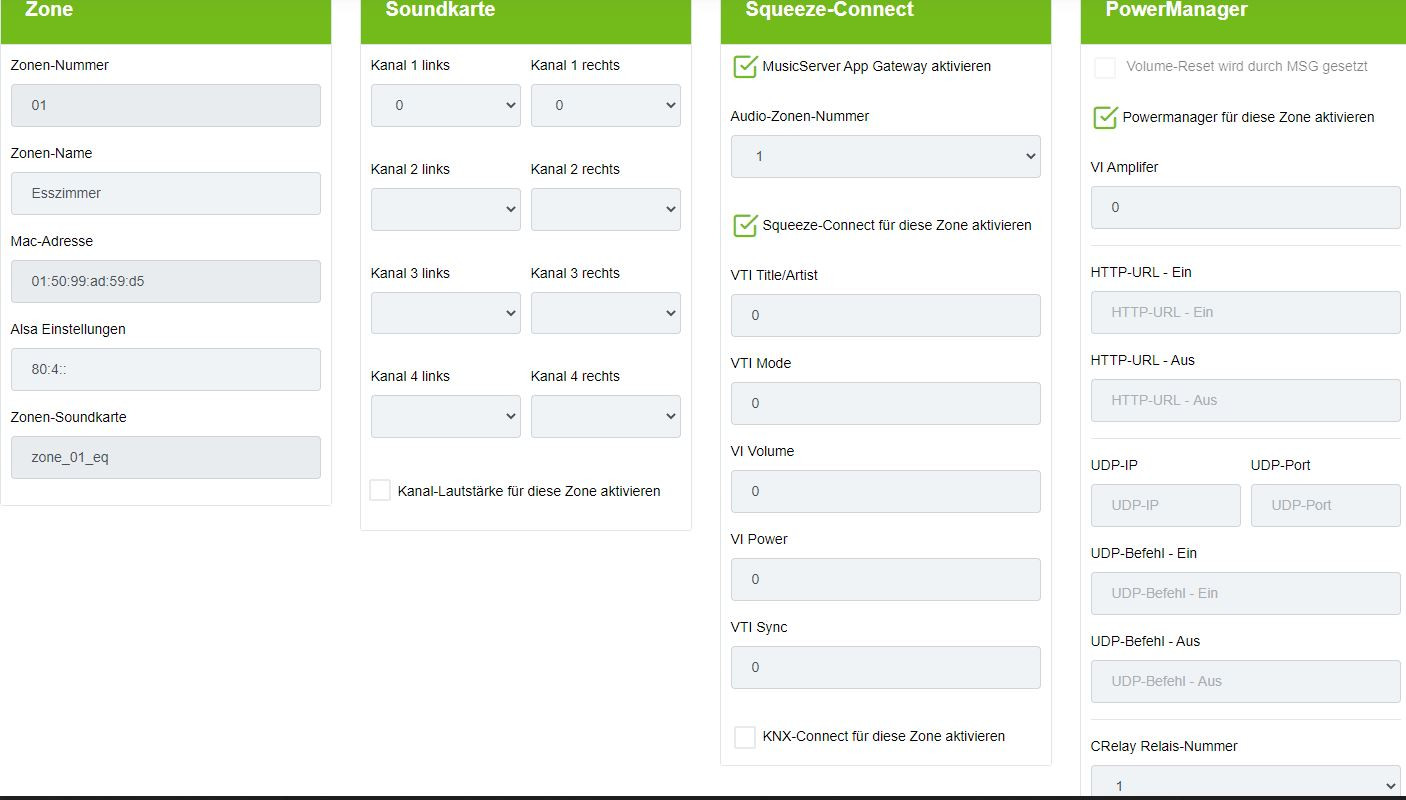The width and height of the screenshot is (1406, 800).
Task: Toggle Squeeze-Connect für diese Zone aktivieren
Action: (x=745, y=226)
